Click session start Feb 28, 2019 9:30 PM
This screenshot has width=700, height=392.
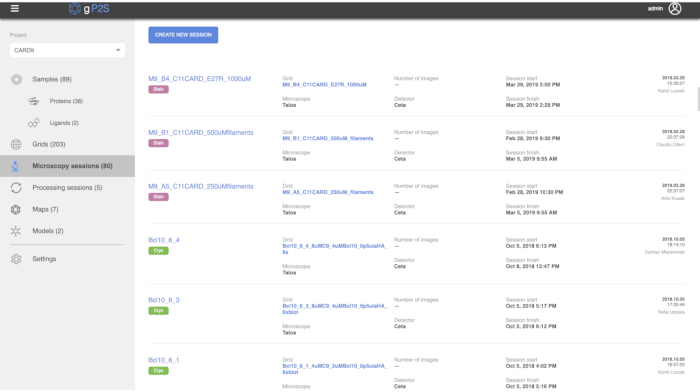pyautogui.click(x=533, y=138)
